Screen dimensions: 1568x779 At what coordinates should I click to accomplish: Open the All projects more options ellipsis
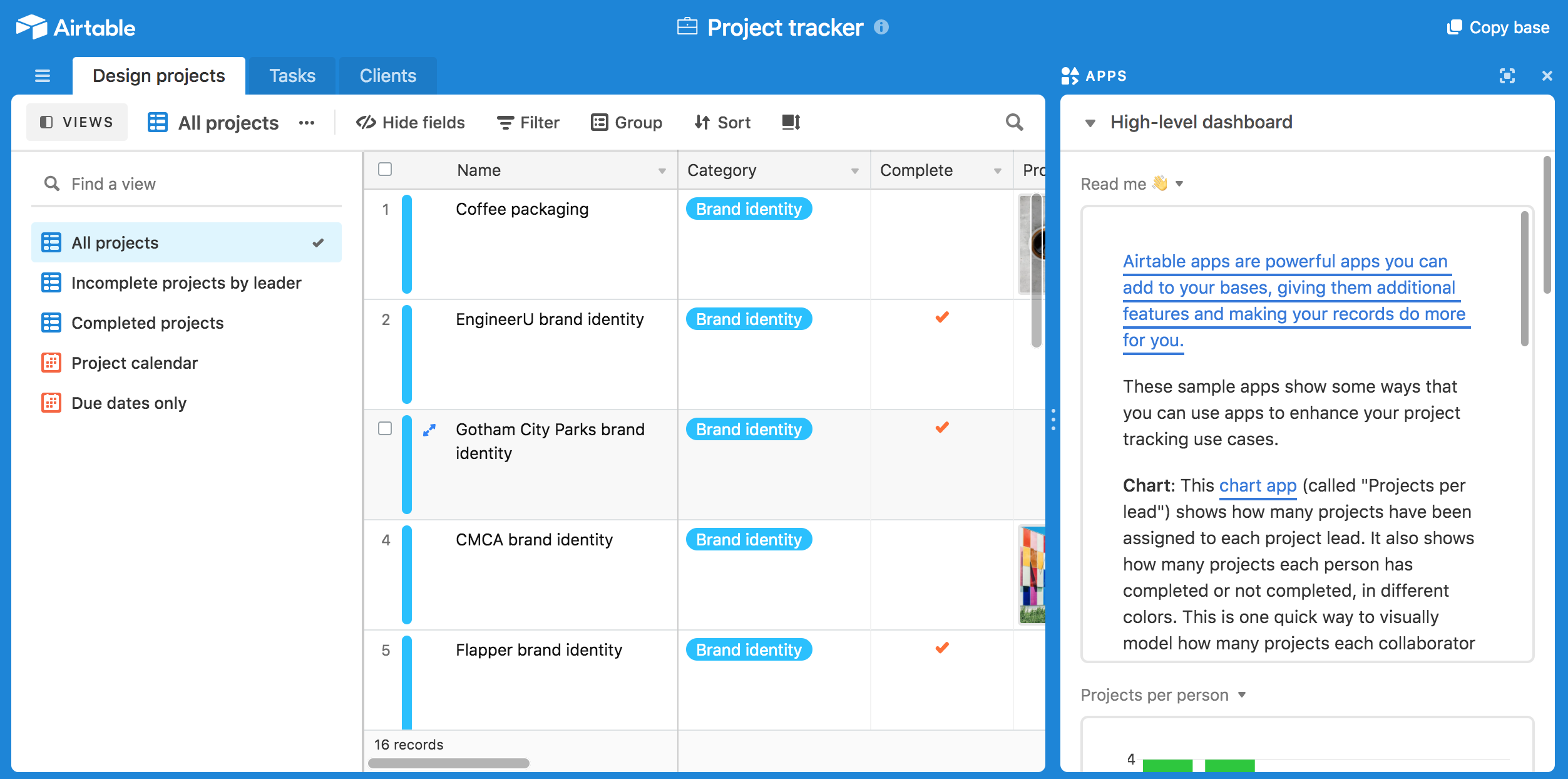[x=307, y=123]
